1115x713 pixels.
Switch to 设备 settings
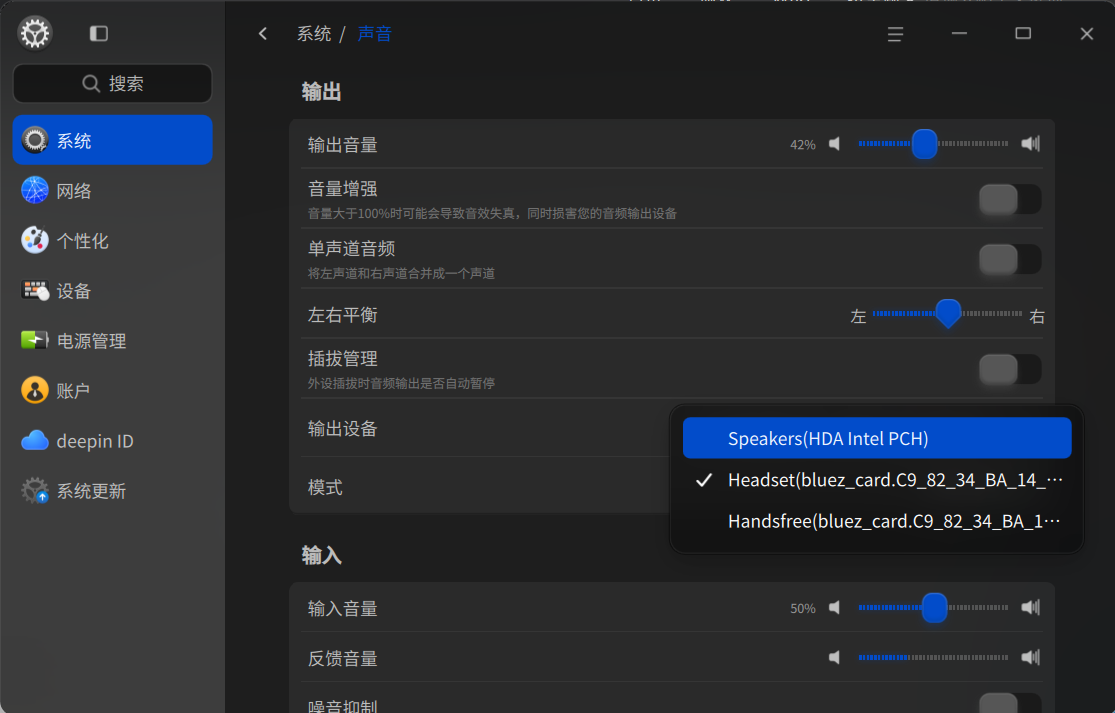click(x=112, y=290)
